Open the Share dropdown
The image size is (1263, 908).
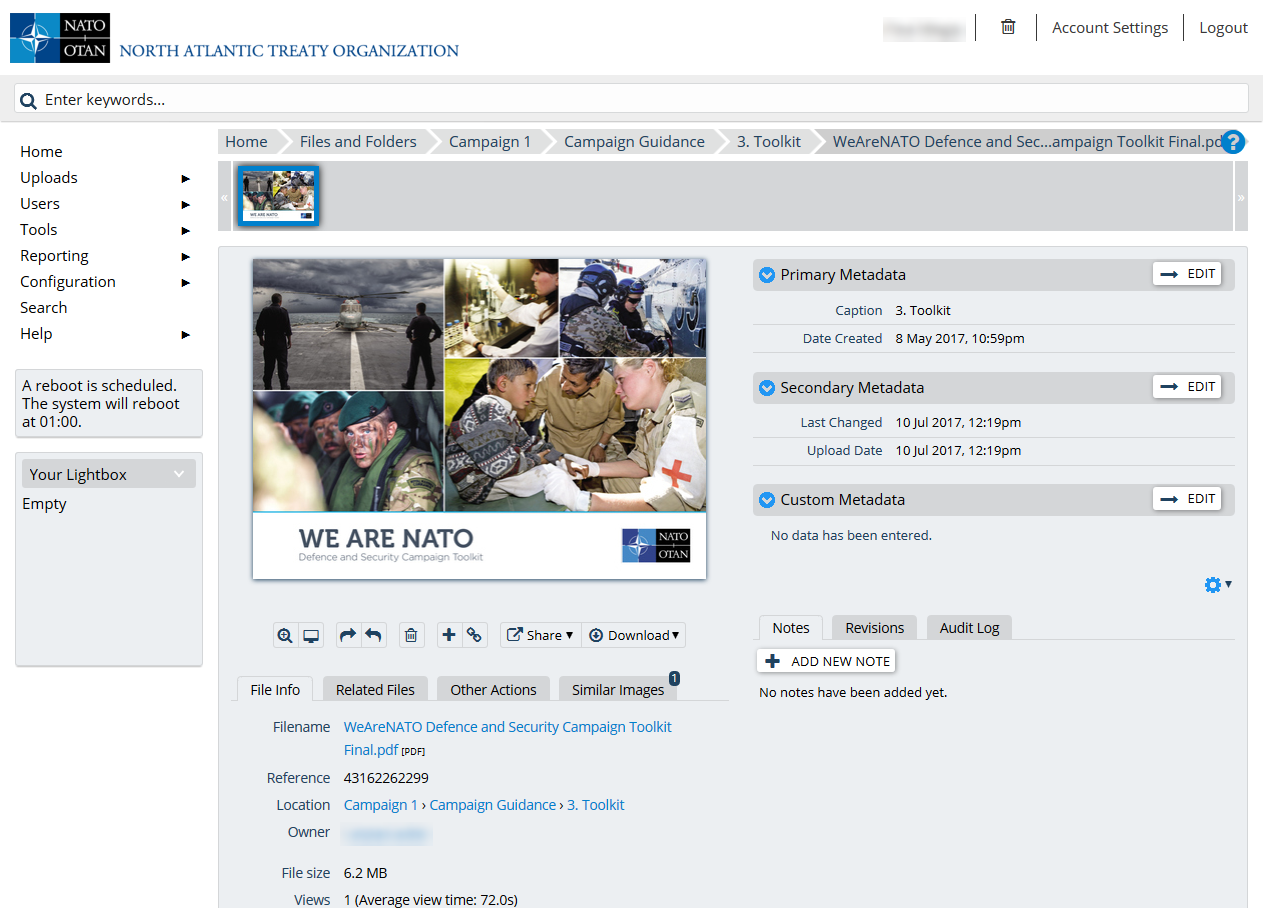(540, 635)
